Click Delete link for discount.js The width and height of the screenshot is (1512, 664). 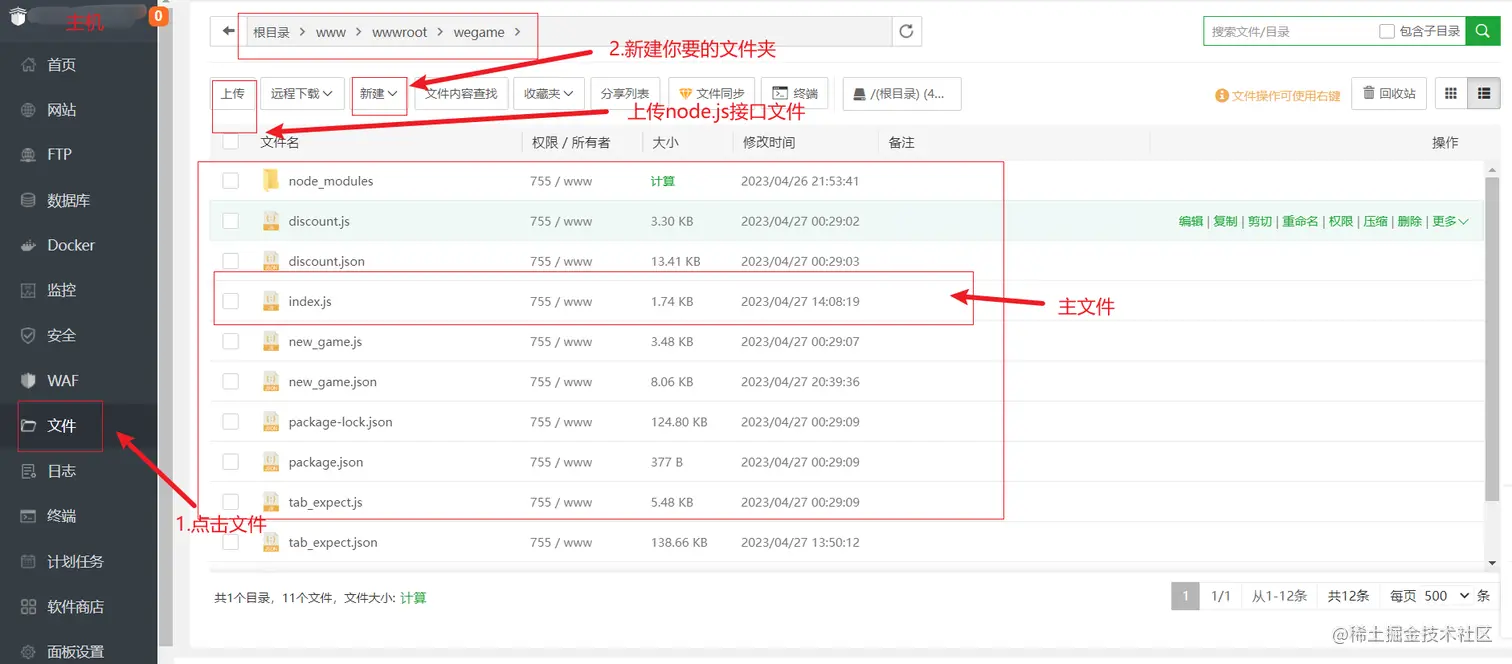(x=1409, y=222)
